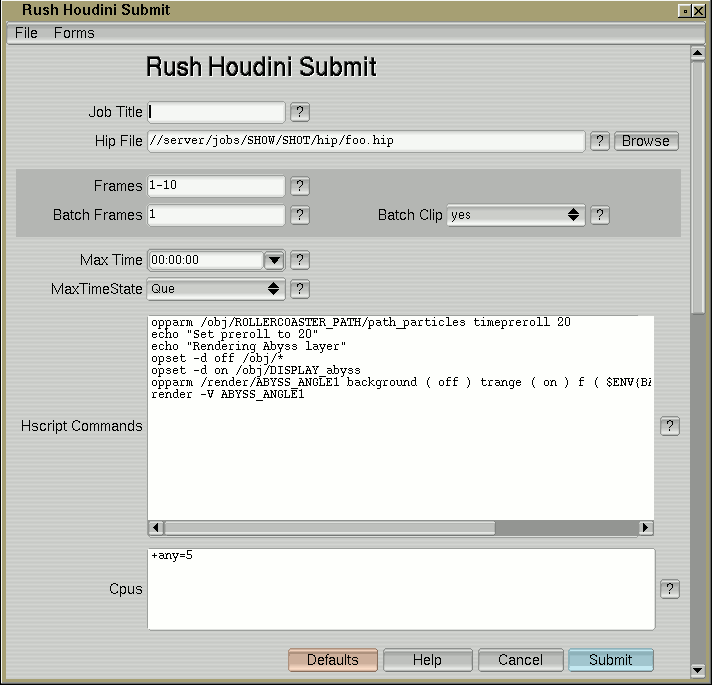Open the Batch Clip yes chooser
This screenshot has width=712, height=685.
pyautogui.click(x=516, y=215)
